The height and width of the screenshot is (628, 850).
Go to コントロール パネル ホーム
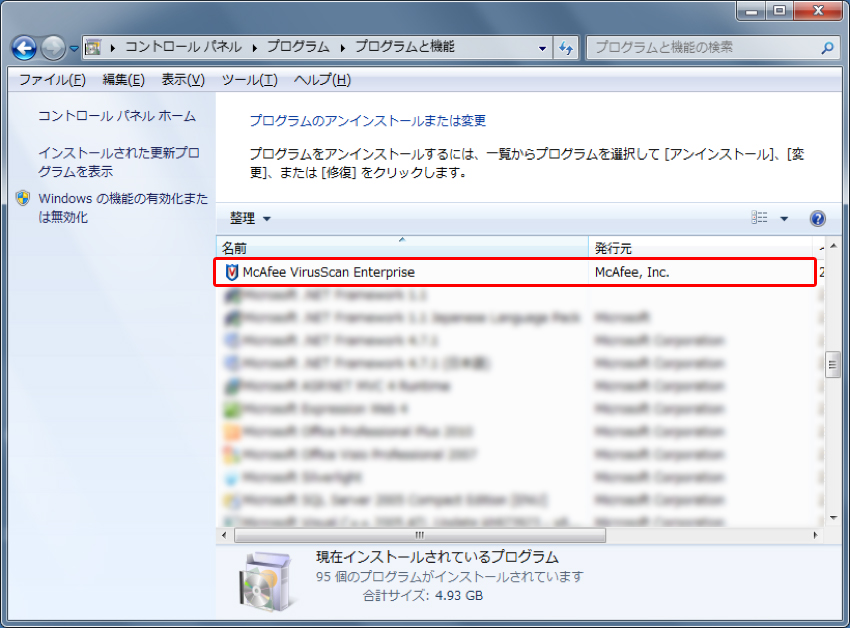click(x=117, y=116)
